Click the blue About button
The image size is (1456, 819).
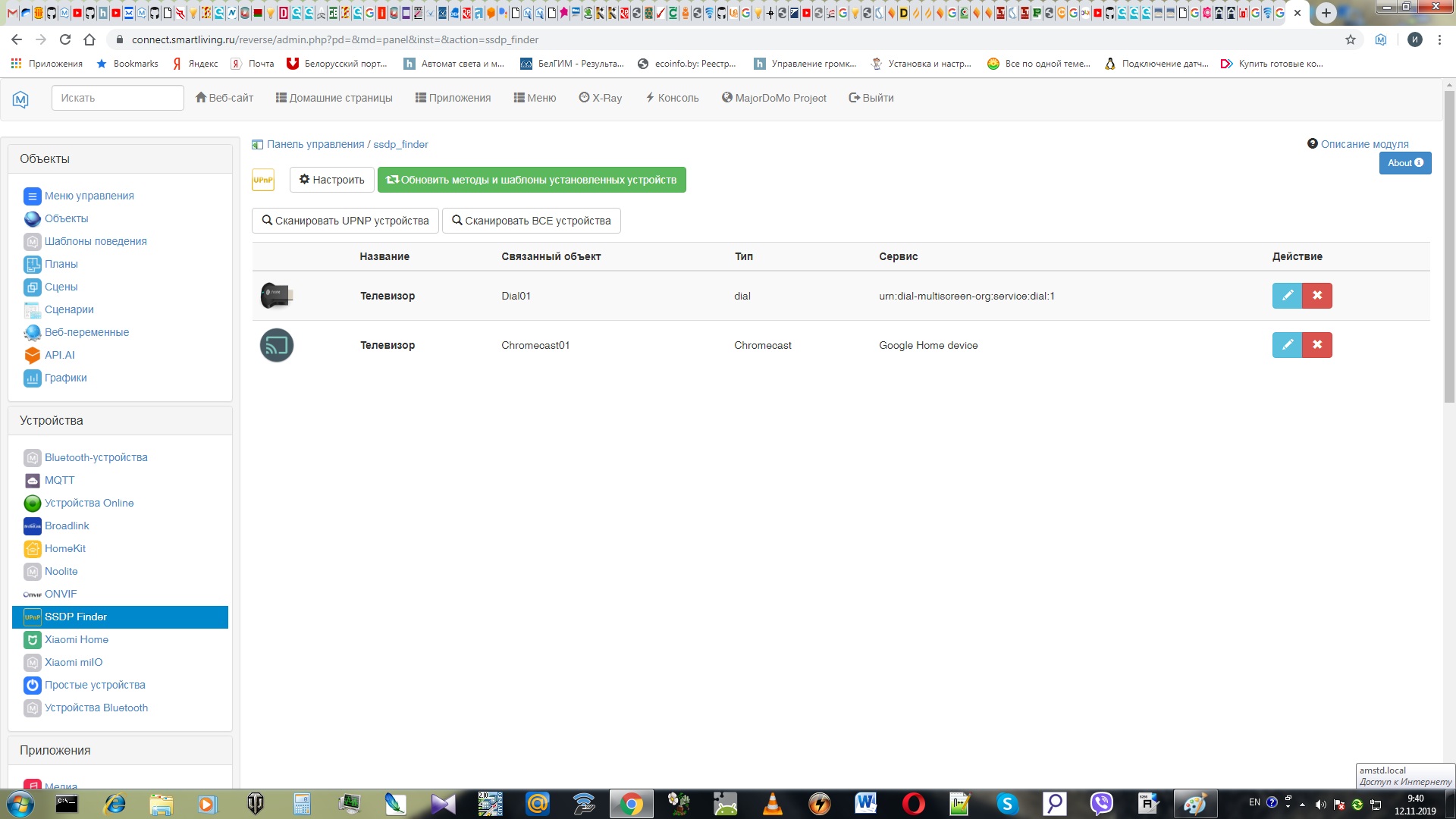click(x=1404, y=163)
